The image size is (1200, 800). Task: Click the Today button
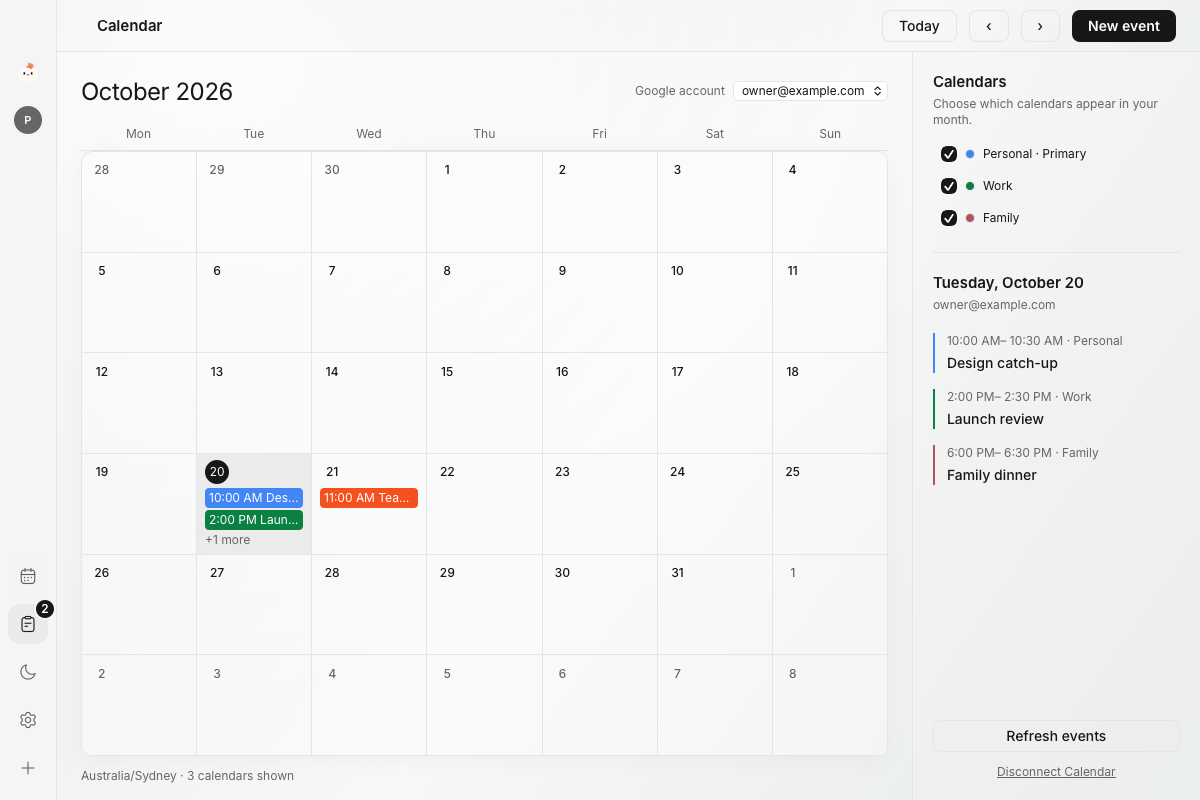[919, 26]
